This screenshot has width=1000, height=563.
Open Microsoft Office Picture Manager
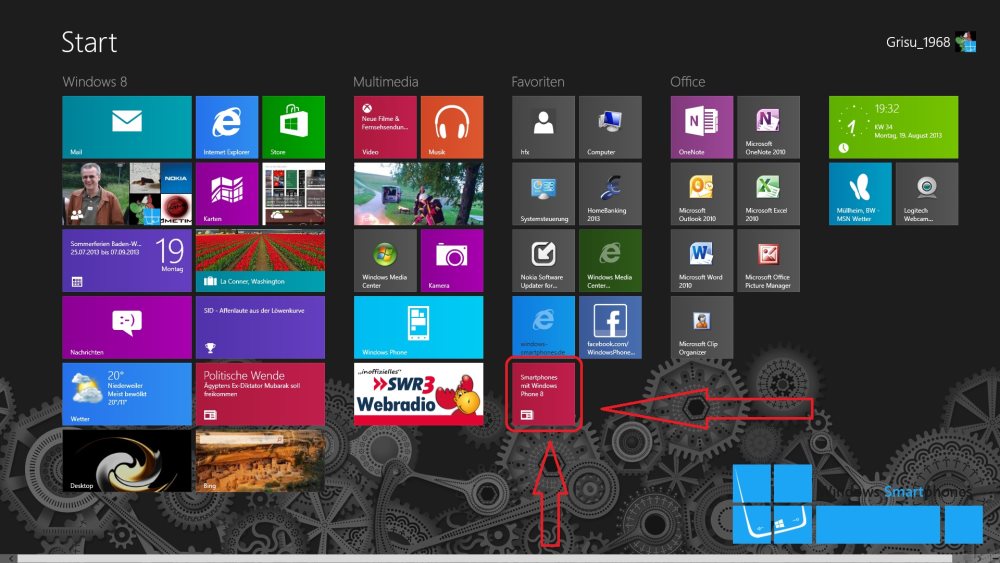coord(768,261)
